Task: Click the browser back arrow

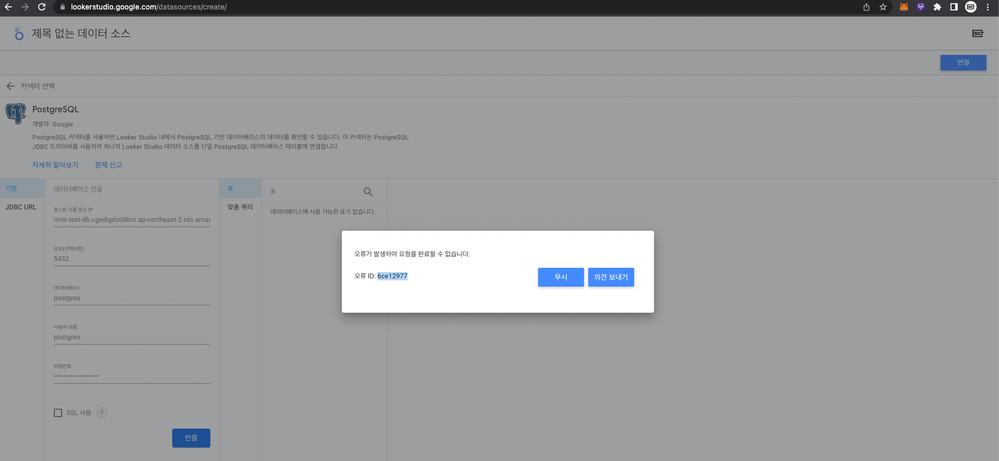Action: point(9,7)
